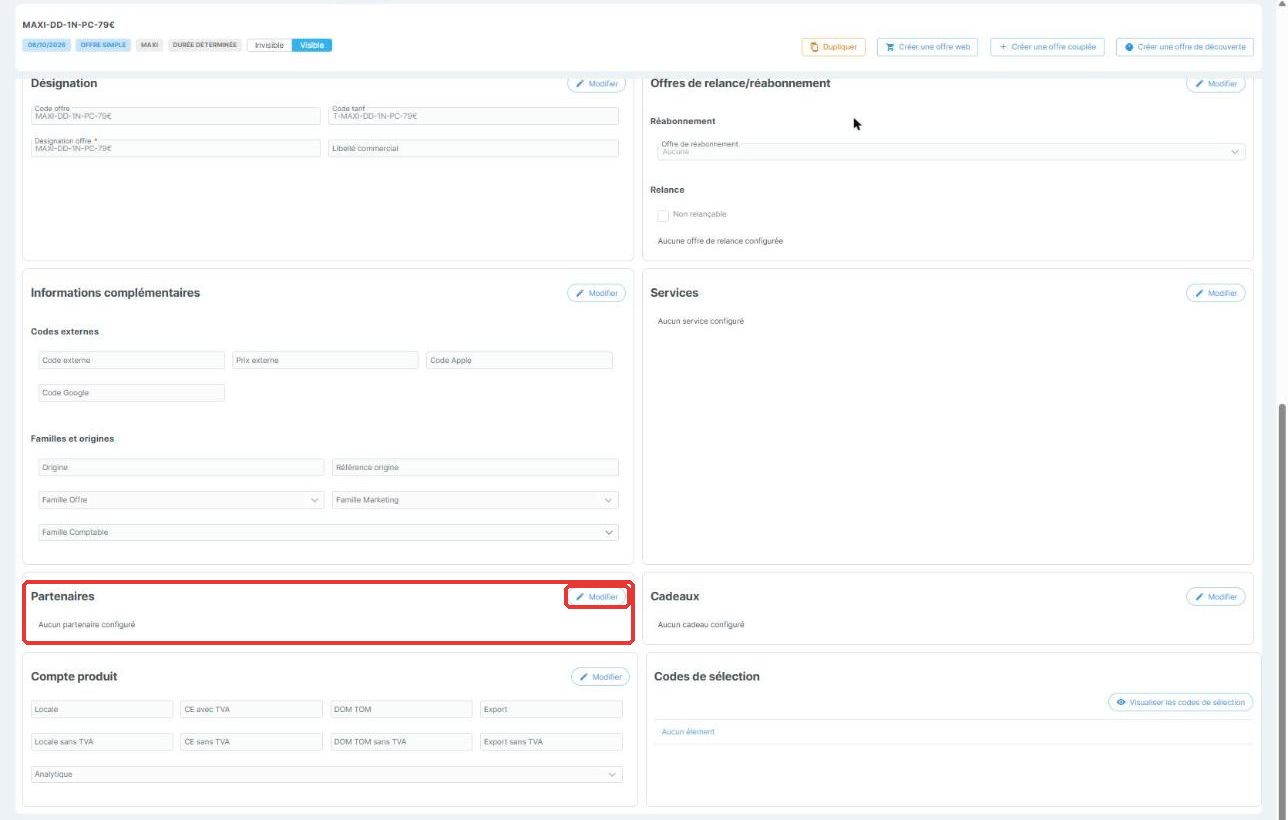Click the DURÉE DÉTERMINÉE tag
1288x820 pixels.
click(205, 45)
